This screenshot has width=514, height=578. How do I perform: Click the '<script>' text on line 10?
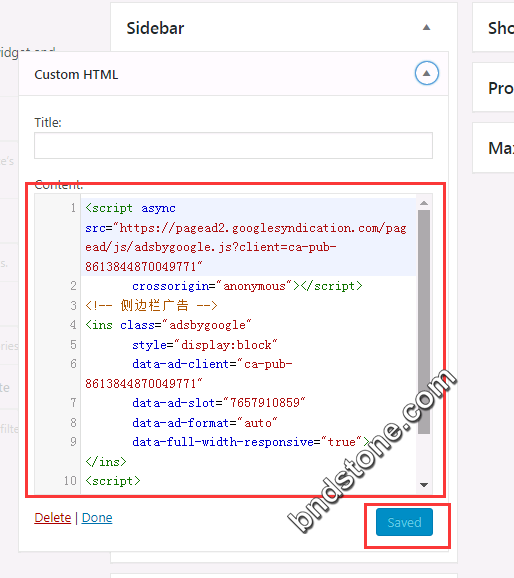coord(113,481)
